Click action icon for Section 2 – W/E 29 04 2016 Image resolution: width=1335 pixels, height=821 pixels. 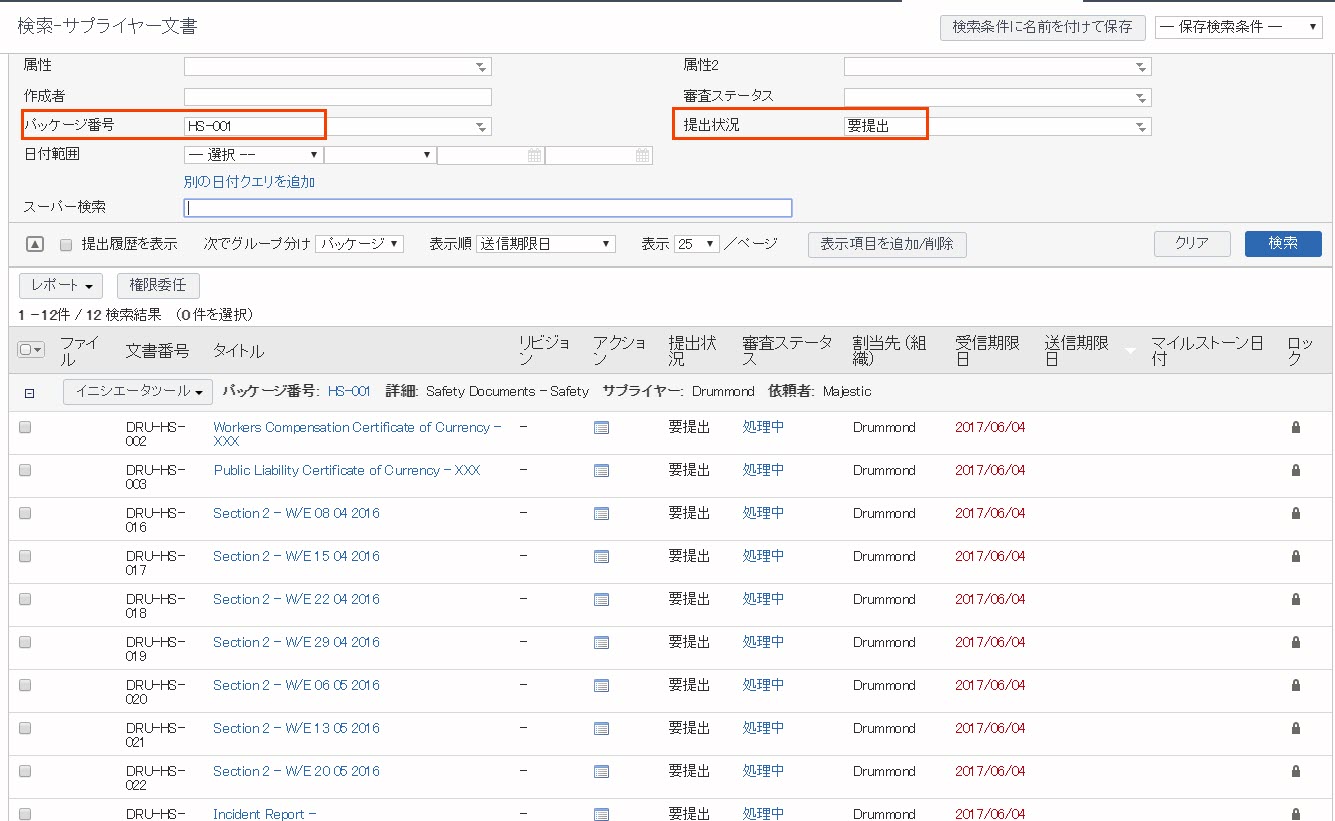601,643
